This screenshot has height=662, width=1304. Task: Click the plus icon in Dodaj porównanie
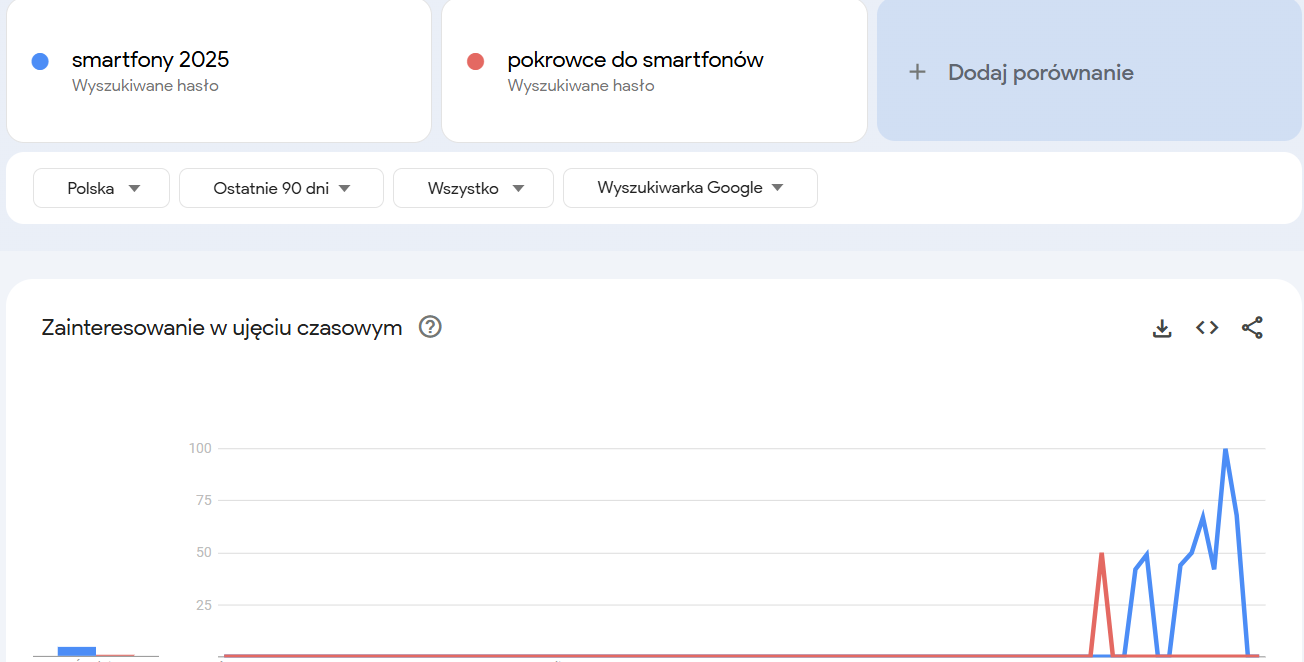tap(917, 72)
